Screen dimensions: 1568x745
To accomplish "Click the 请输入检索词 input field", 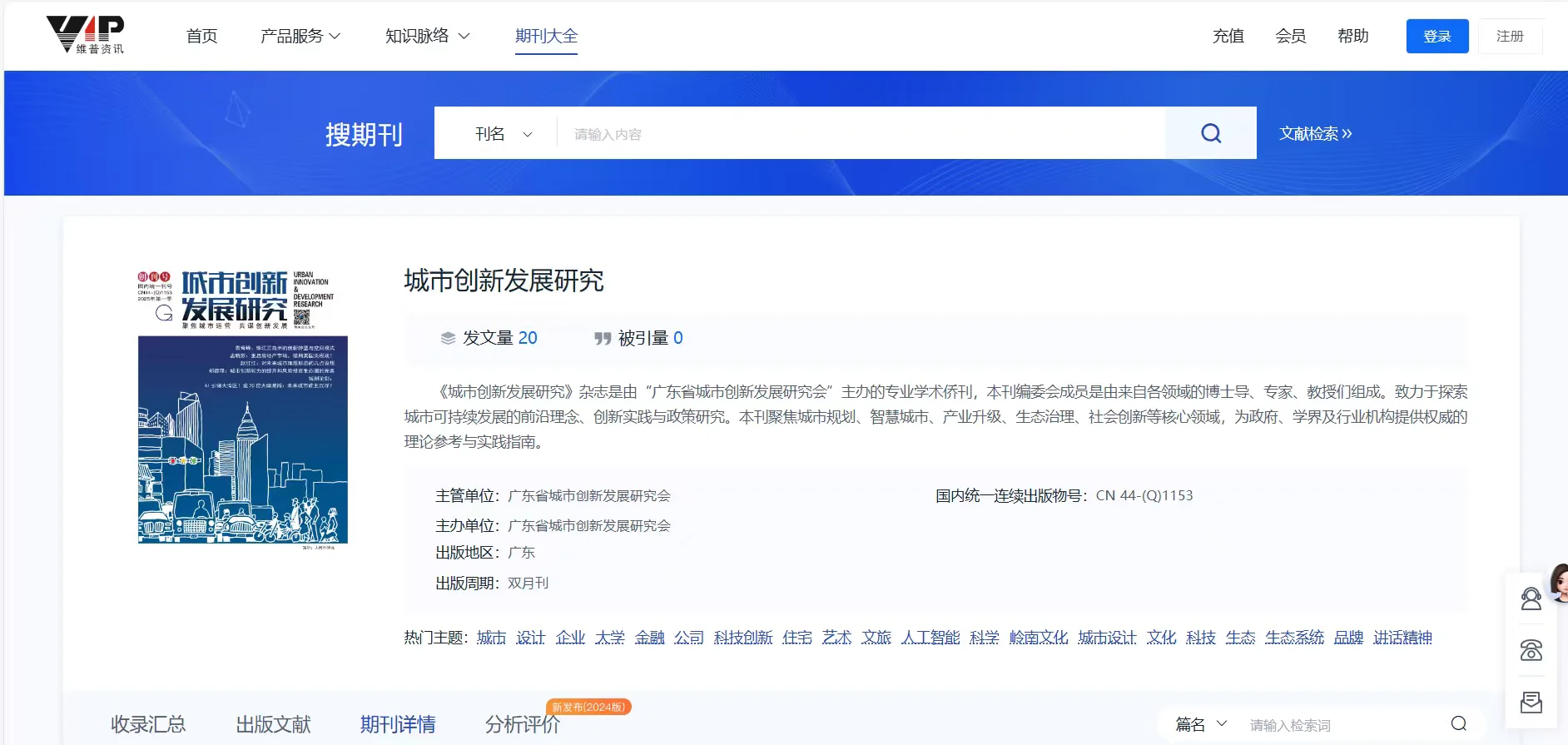I will pos(1344,725).
